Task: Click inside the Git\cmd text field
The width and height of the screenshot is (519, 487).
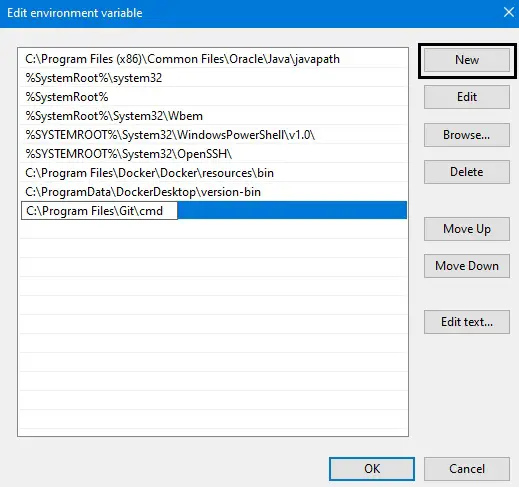Action: (99, 211)
